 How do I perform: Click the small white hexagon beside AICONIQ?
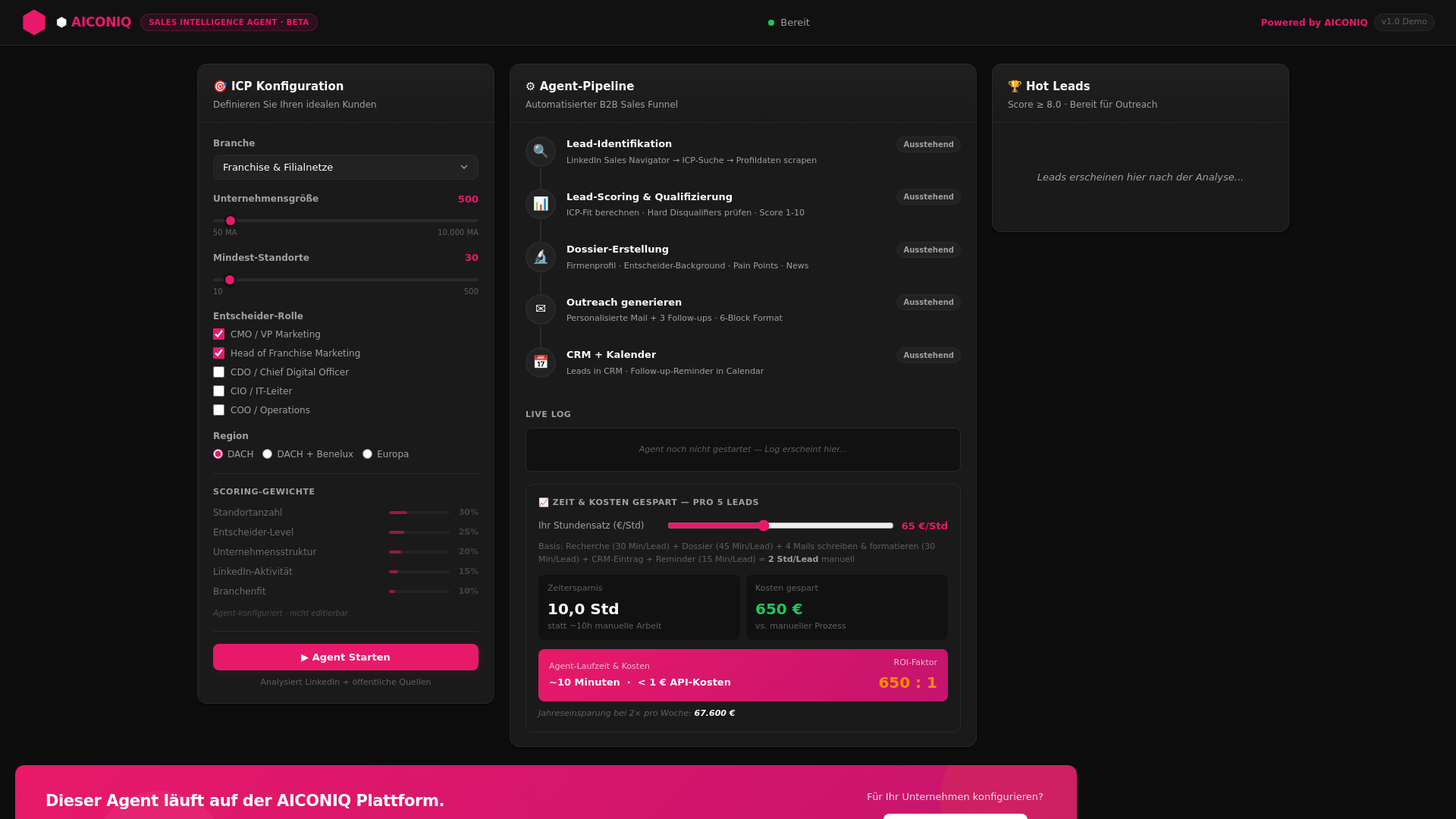click(61, 23)
